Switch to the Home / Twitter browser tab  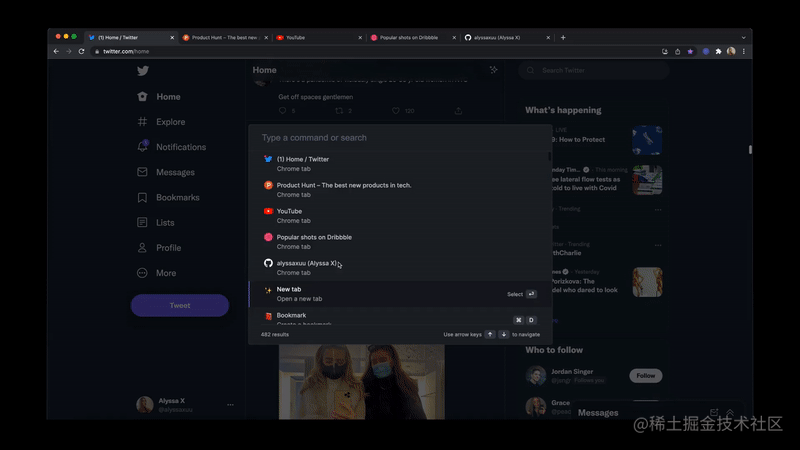pyautogui.click(x=129, y=38)
